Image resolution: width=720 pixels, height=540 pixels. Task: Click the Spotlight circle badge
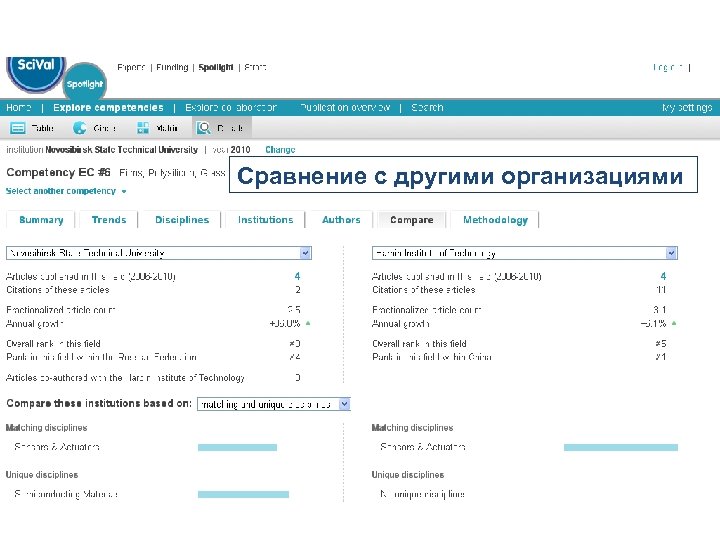[x=84, y=83]
